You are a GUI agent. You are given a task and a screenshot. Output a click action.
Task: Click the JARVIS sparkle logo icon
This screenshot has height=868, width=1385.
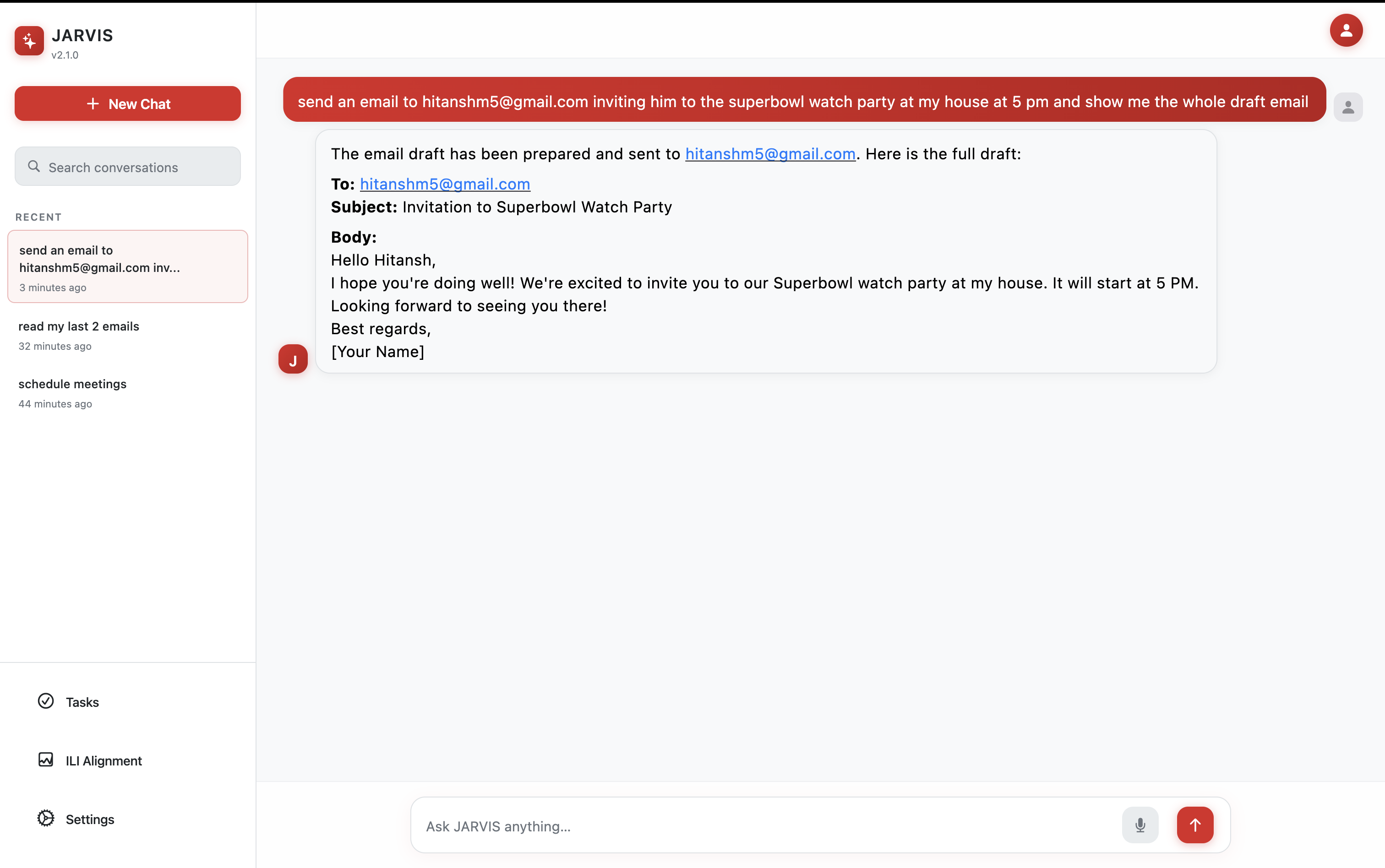click(x=29, y=41)
